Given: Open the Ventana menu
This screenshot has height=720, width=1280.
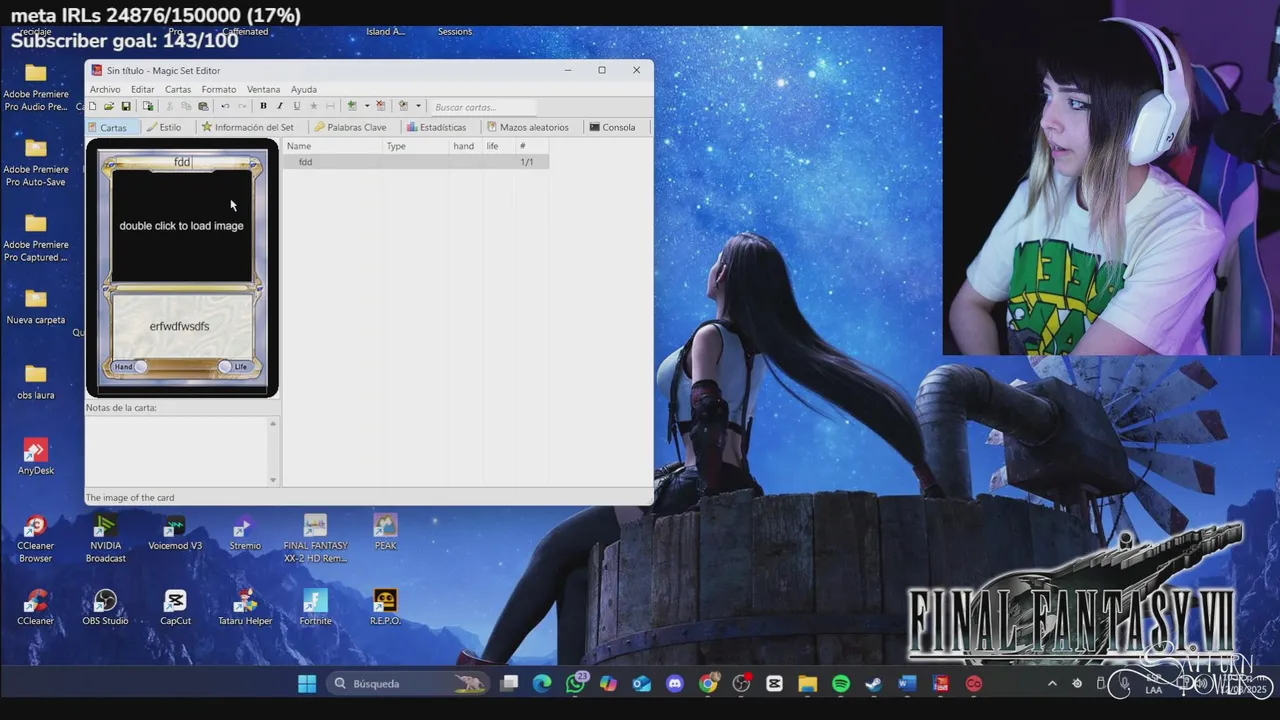Looking at the screenshot, I should pyautogui.click(x=264, y=89).
